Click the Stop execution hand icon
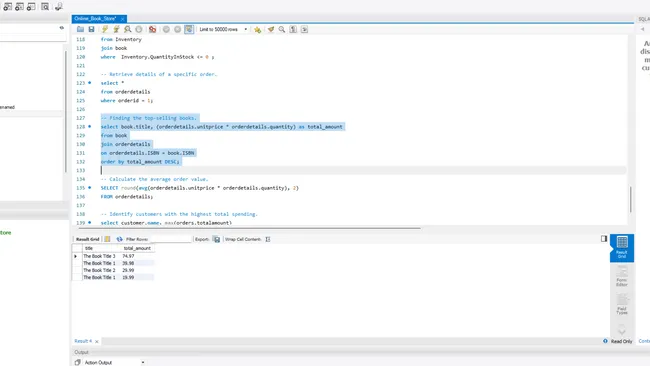 coord(139,29)
